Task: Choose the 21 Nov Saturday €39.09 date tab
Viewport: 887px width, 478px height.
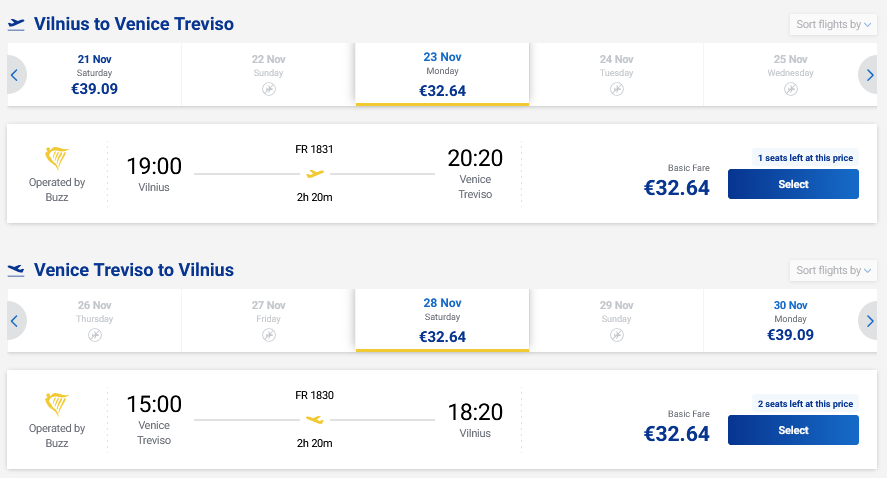Action: (94, 75)
